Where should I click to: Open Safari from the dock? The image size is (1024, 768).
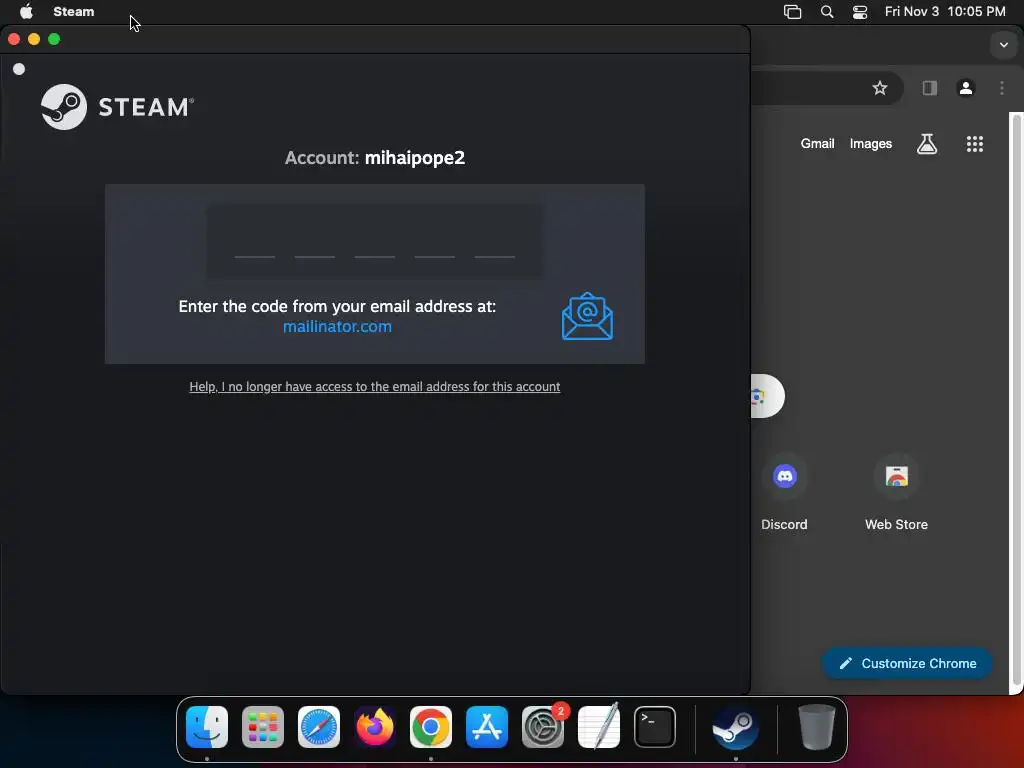[319, 727]
